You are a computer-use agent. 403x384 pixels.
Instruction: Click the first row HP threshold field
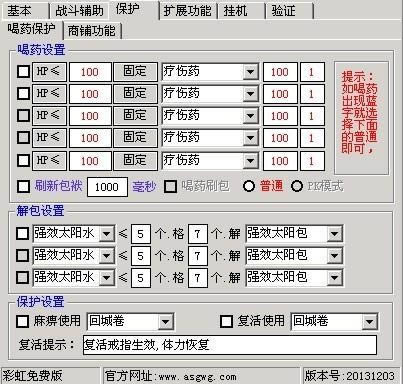click(90, 72)
